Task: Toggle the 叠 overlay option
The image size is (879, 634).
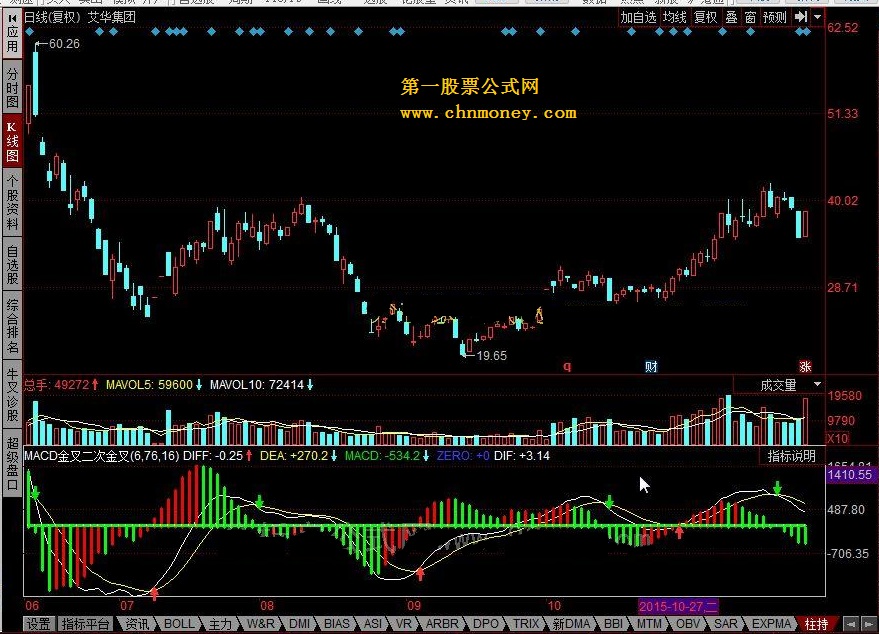Action: tap(732, 17)
